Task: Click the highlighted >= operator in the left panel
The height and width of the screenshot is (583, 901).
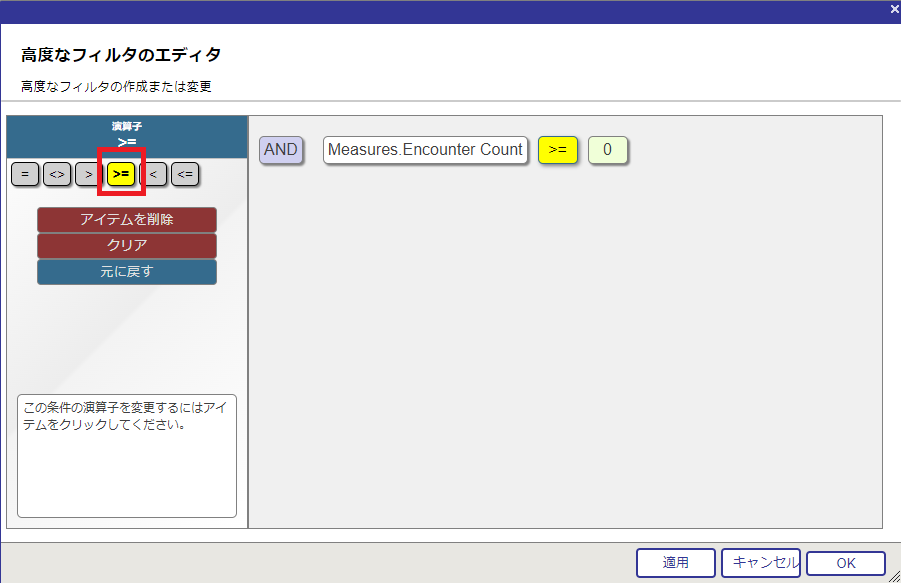Action: tap(121, 174)
